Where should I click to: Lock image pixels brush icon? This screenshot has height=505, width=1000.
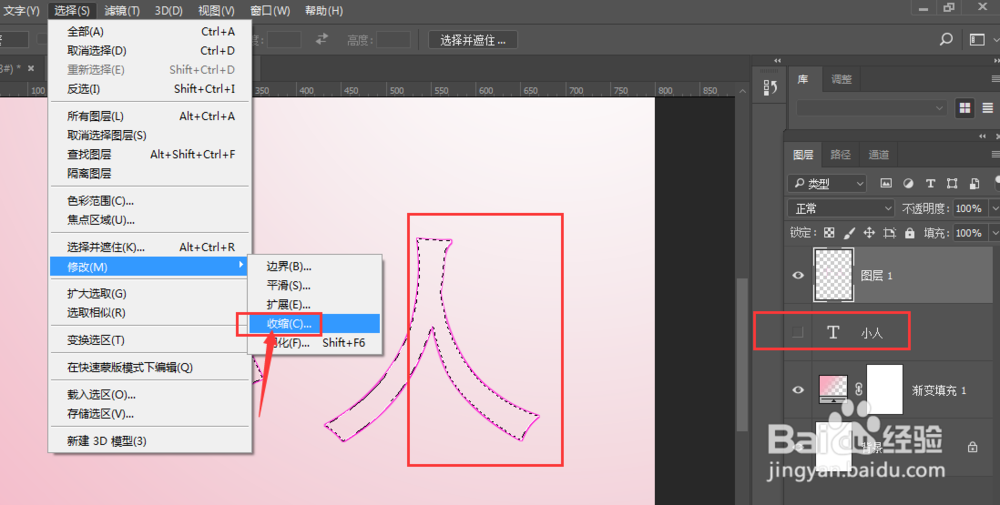coord(849,233)
